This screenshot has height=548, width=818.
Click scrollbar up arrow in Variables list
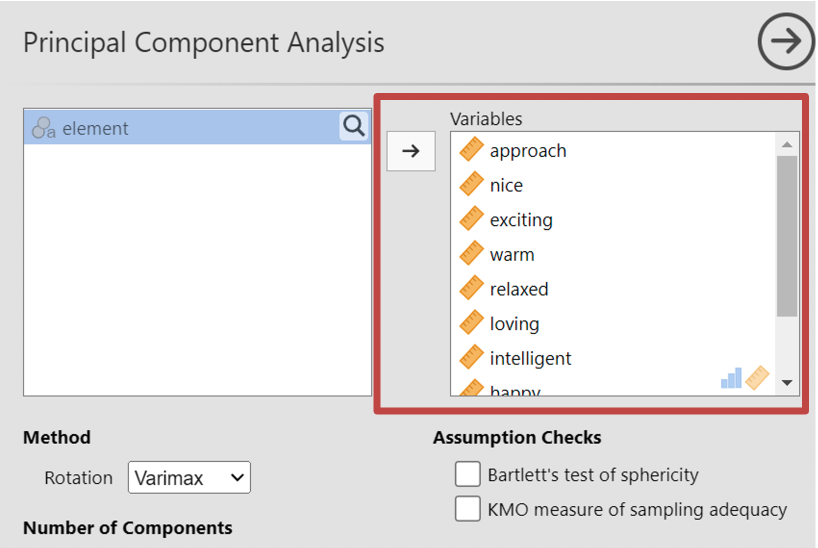[x=787, y=145]
